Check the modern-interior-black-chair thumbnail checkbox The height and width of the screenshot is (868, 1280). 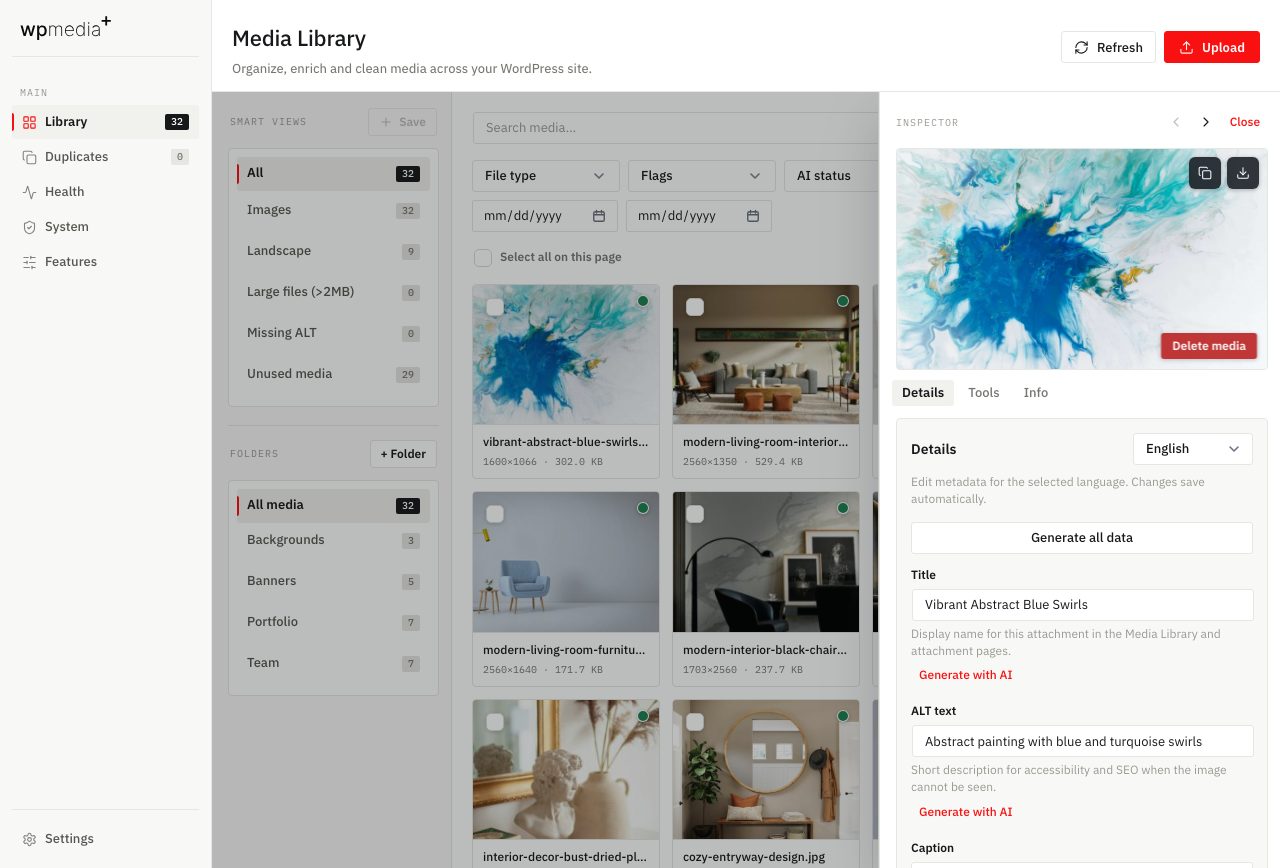pyautogui.click(x=695, y=514)
